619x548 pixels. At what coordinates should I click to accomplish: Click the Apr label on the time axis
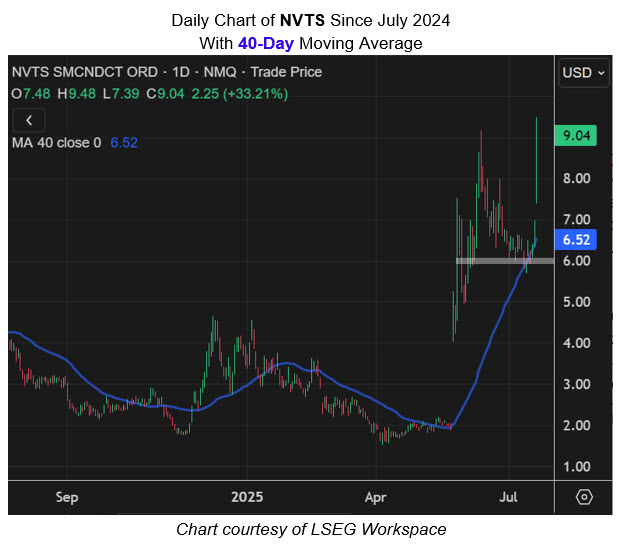[x=376, y=497]
